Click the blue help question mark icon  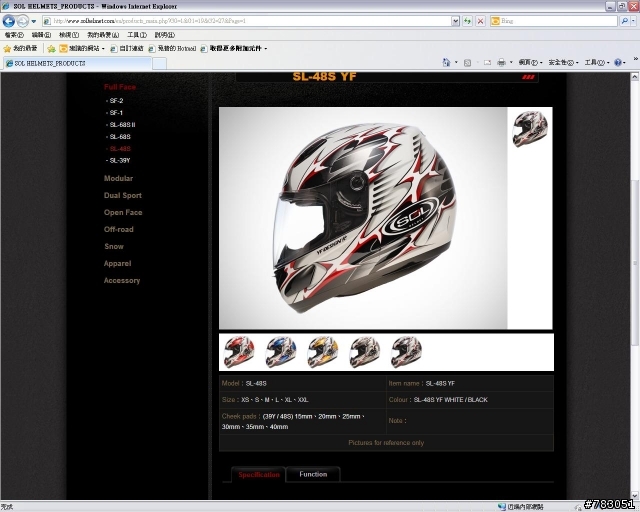[618, 62]
